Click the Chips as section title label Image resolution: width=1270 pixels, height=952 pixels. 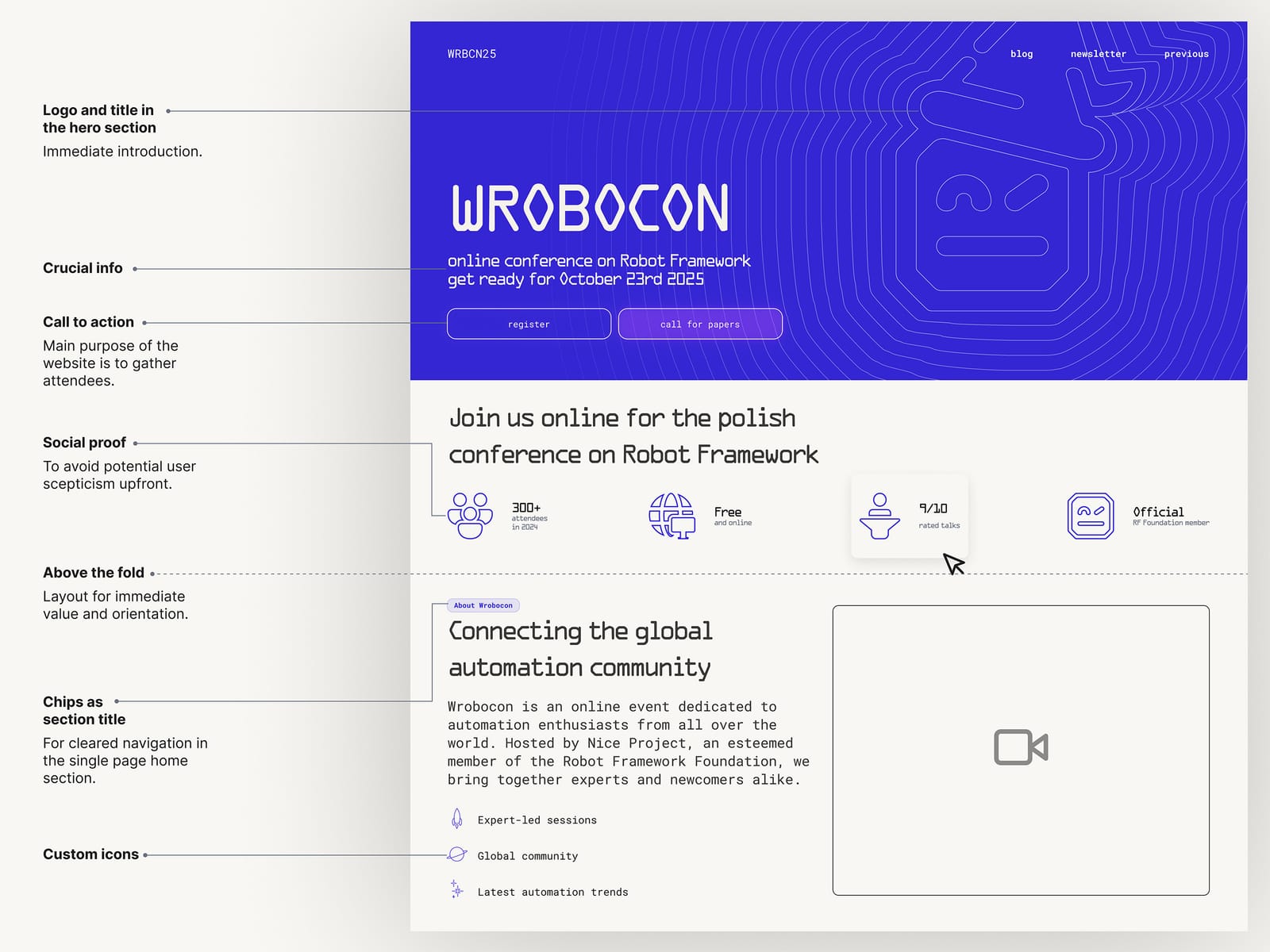pos(84,711)
